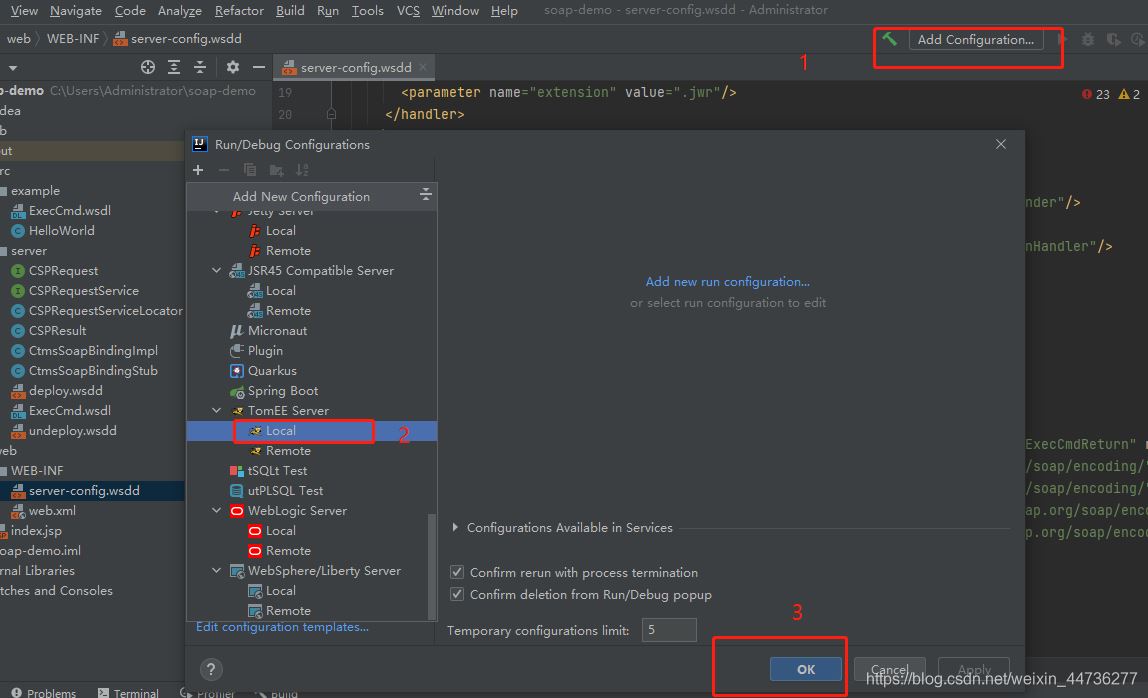Click the help question mark button
Viewport: 1148px width, 698px height.
point(211,669)
